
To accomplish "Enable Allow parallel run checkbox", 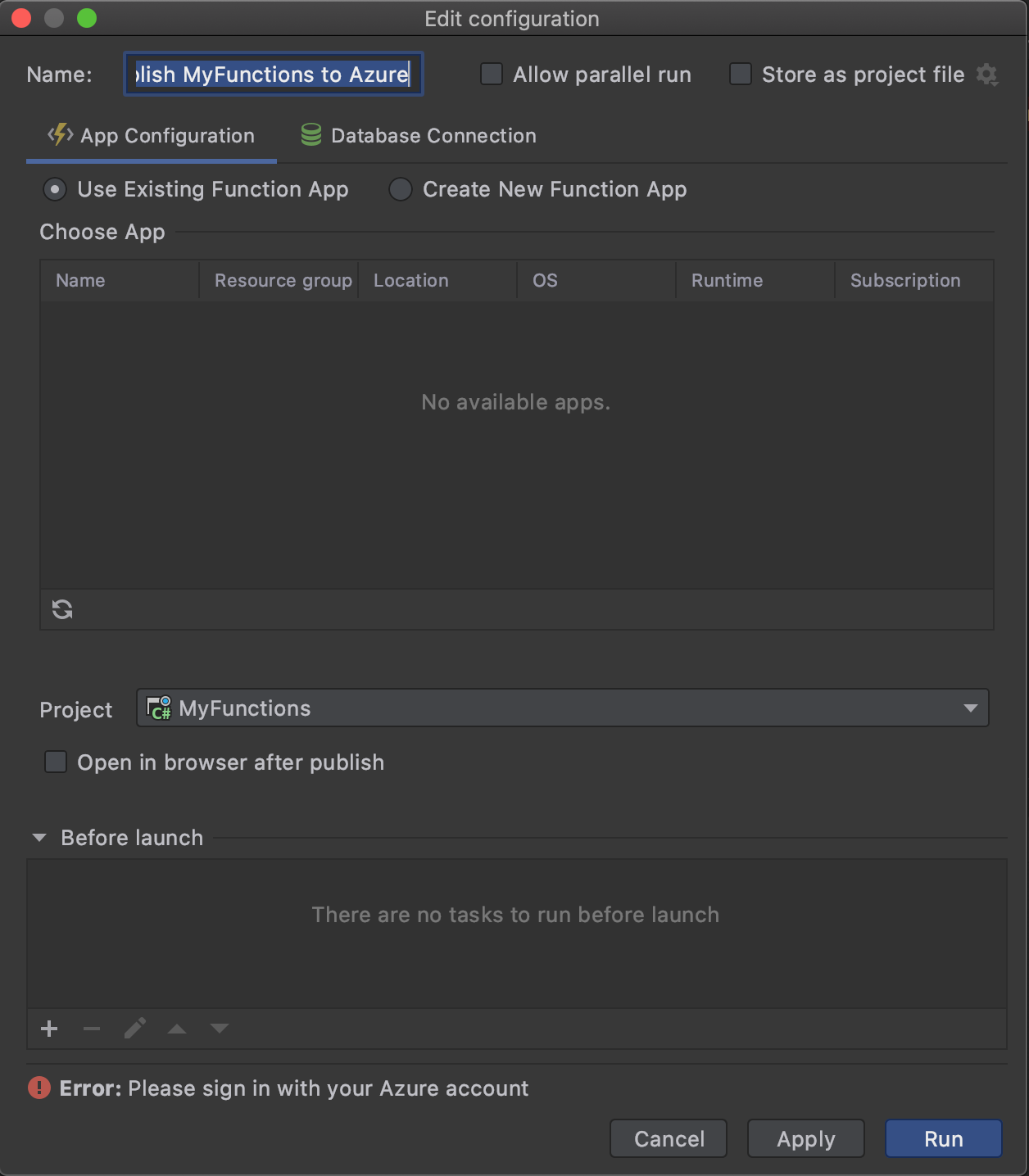I will coord(492,75).
